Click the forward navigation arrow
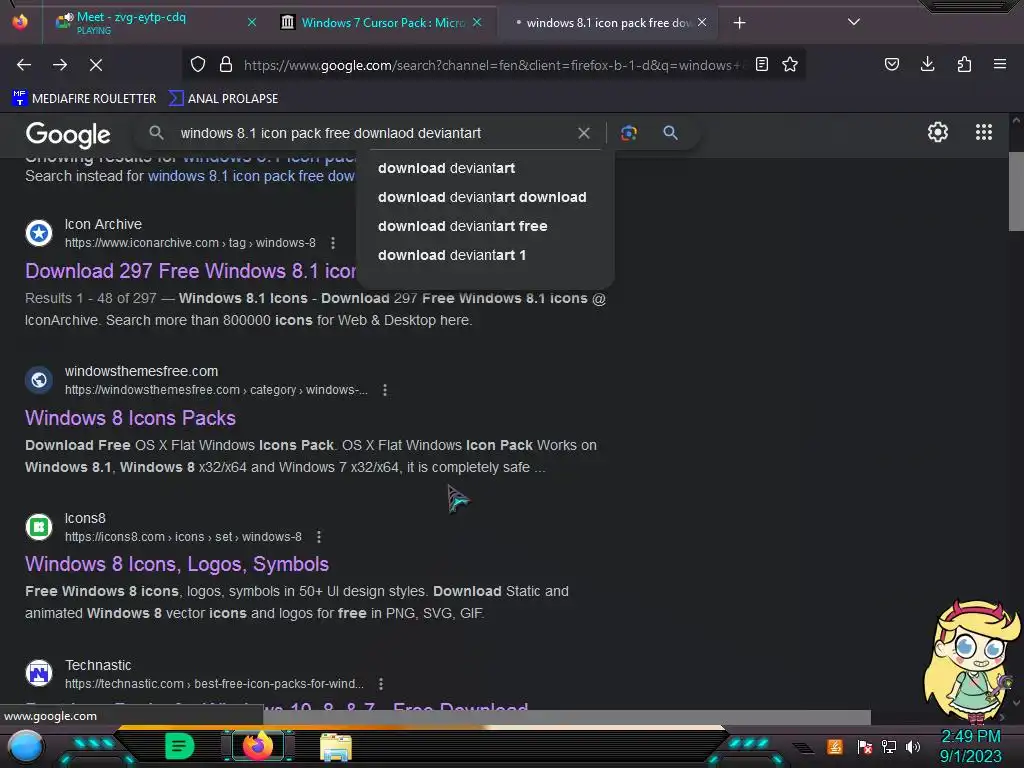This screenshot has height=768, width=1024. click(60, 65)
